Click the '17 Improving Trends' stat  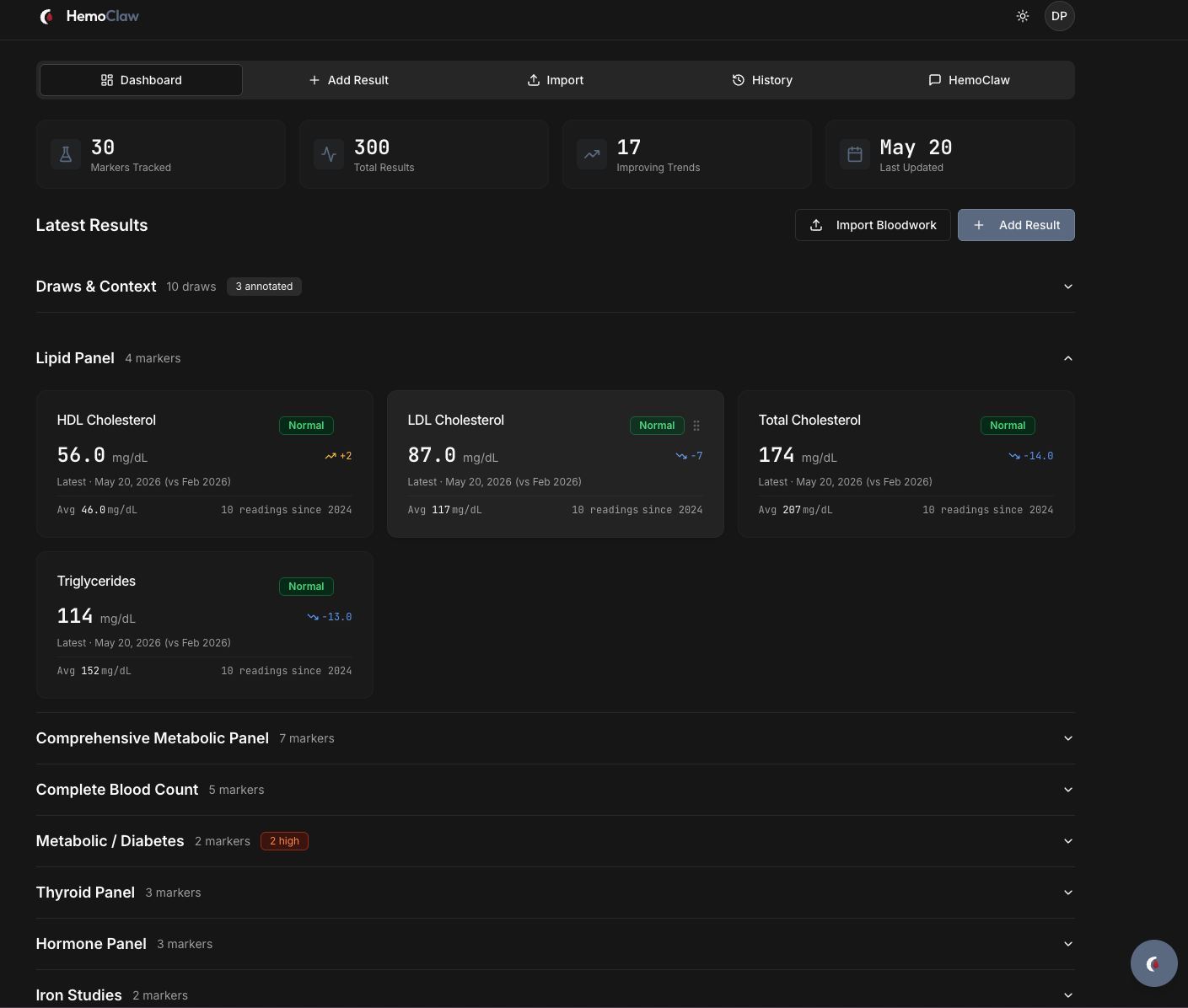(687, 154)
